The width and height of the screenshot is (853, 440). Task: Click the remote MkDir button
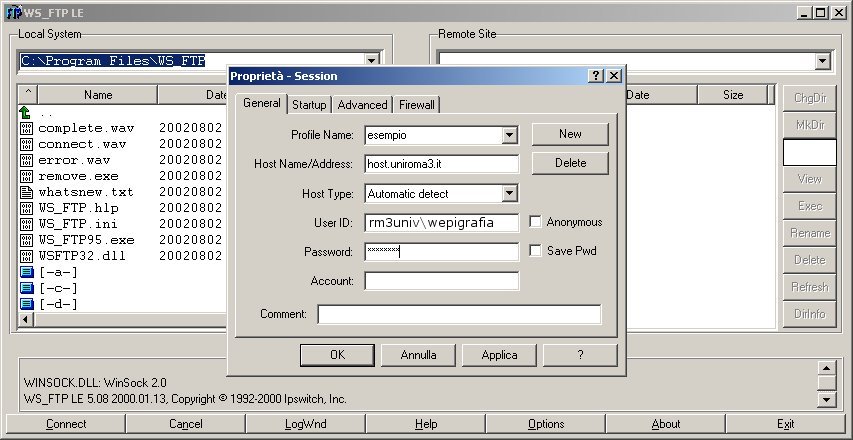click(809, 125)
